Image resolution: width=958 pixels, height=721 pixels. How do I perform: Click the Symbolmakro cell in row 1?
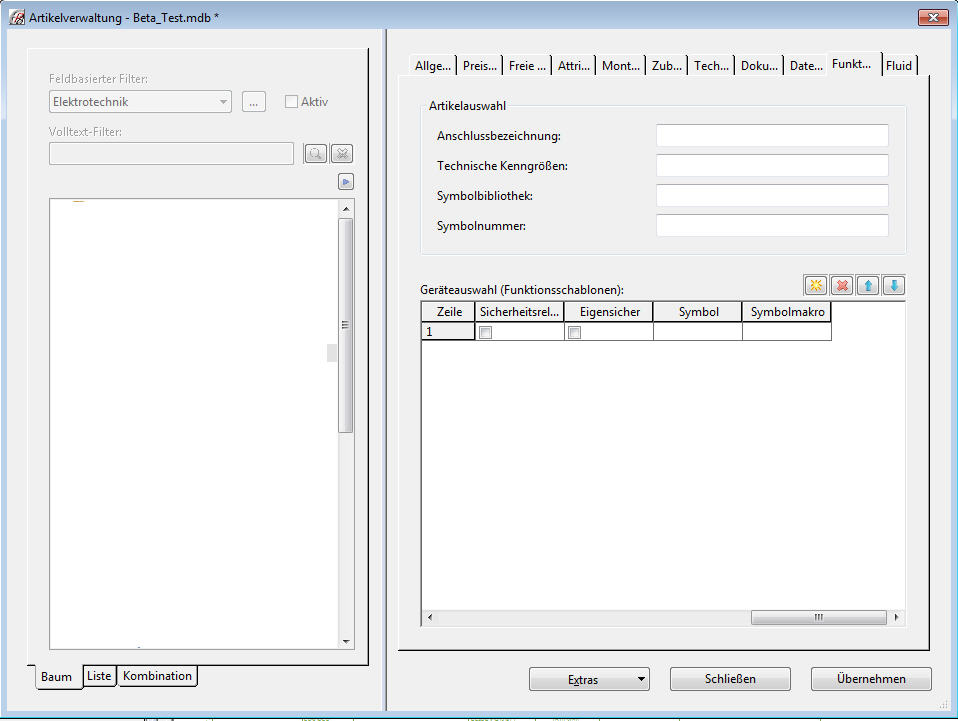(787, 331)
